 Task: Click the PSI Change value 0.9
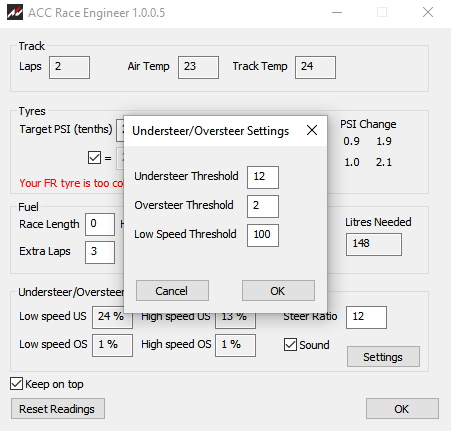pyautogui.click(x=351, y=141)
